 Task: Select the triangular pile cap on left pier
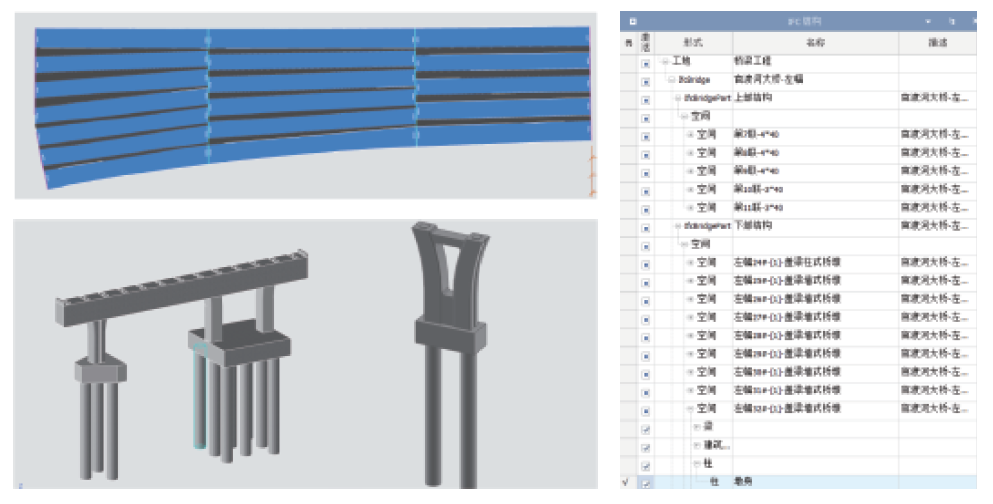[x=100, y=371]
